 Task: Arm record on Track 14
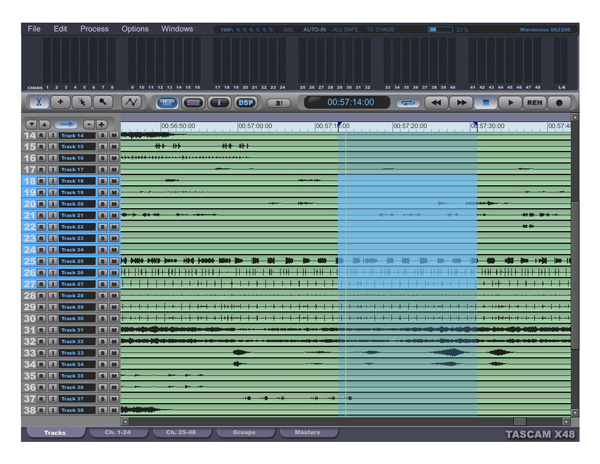(x=41, y=135)
